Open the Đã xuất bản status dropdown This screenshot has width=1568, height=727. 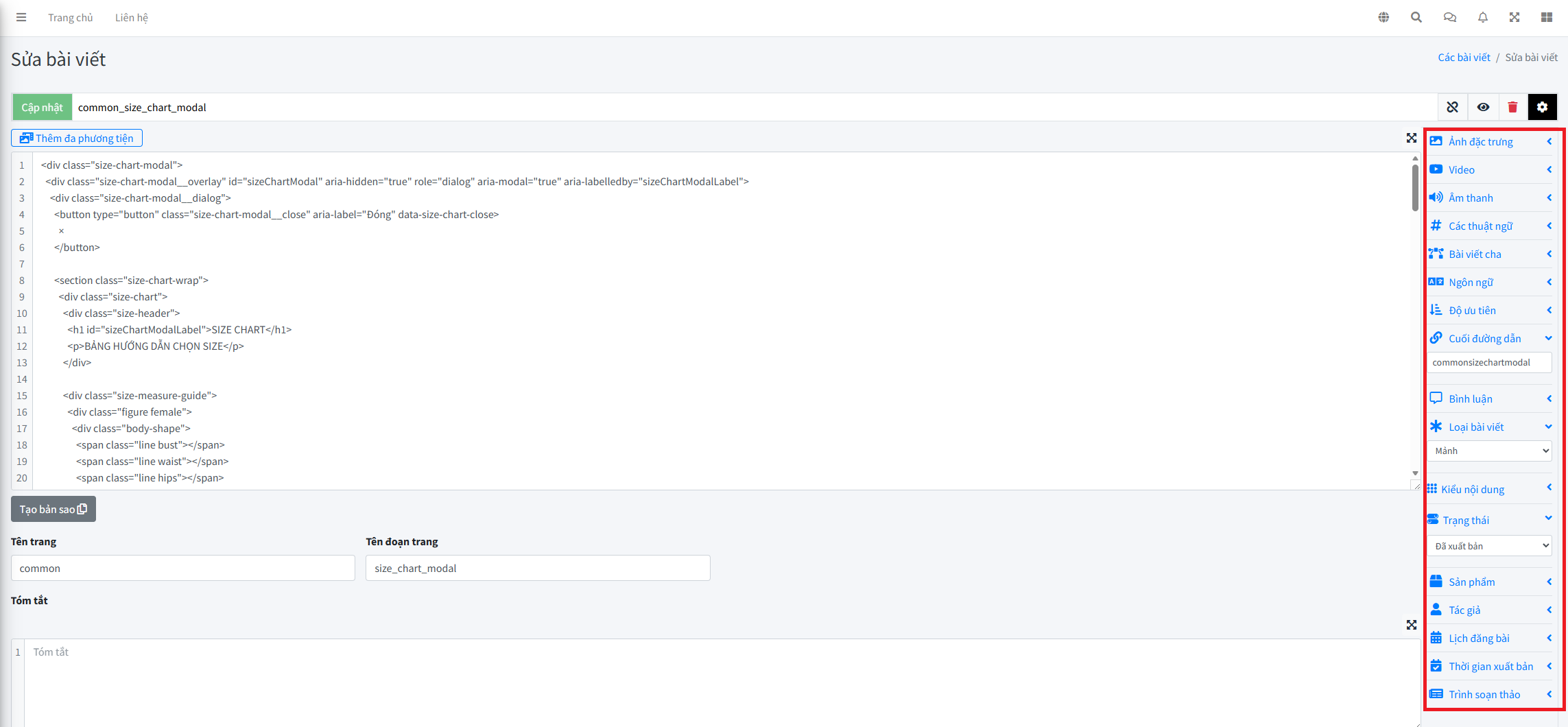(1489, 546)
